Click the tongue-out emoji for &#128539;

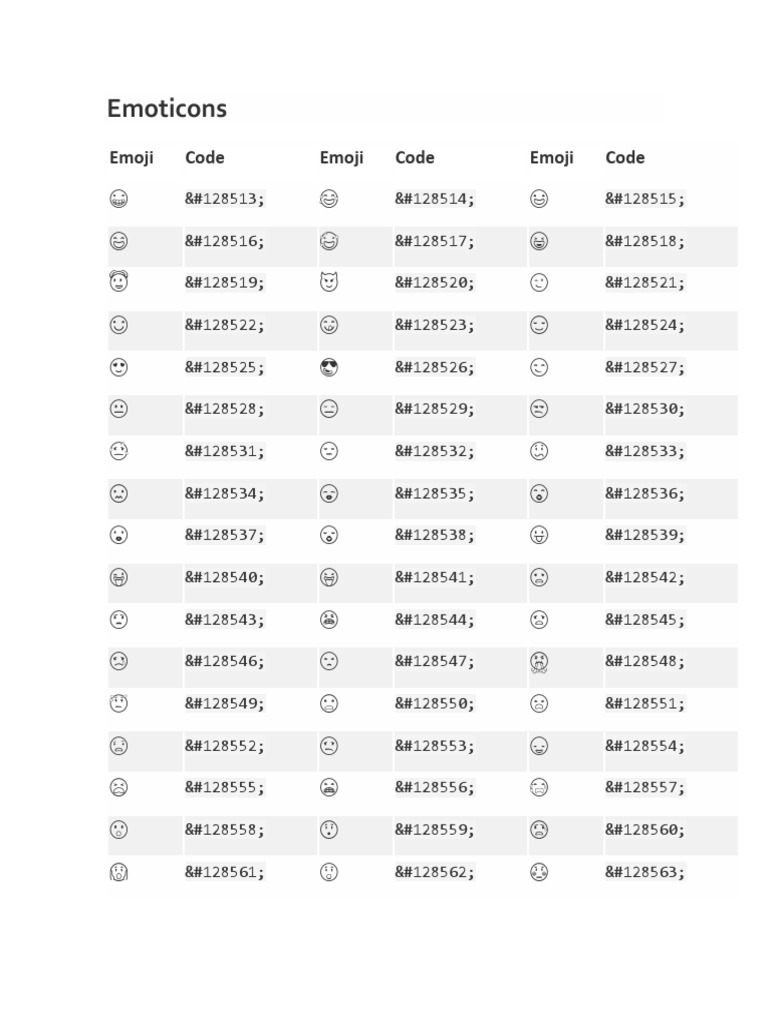click(539, 535)
